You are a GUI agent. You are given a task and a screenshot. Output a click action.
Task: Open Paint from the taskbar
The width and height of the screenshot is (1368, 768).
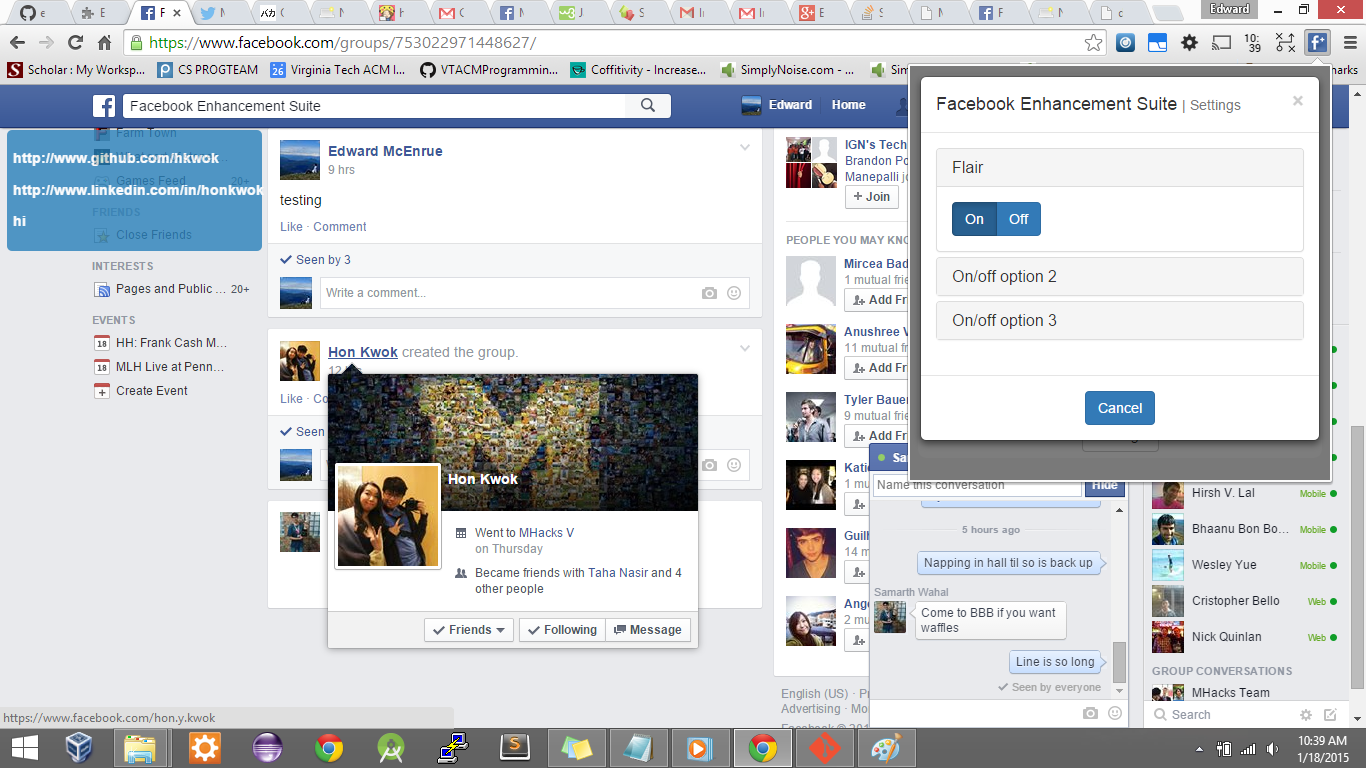tap(887, 748)
